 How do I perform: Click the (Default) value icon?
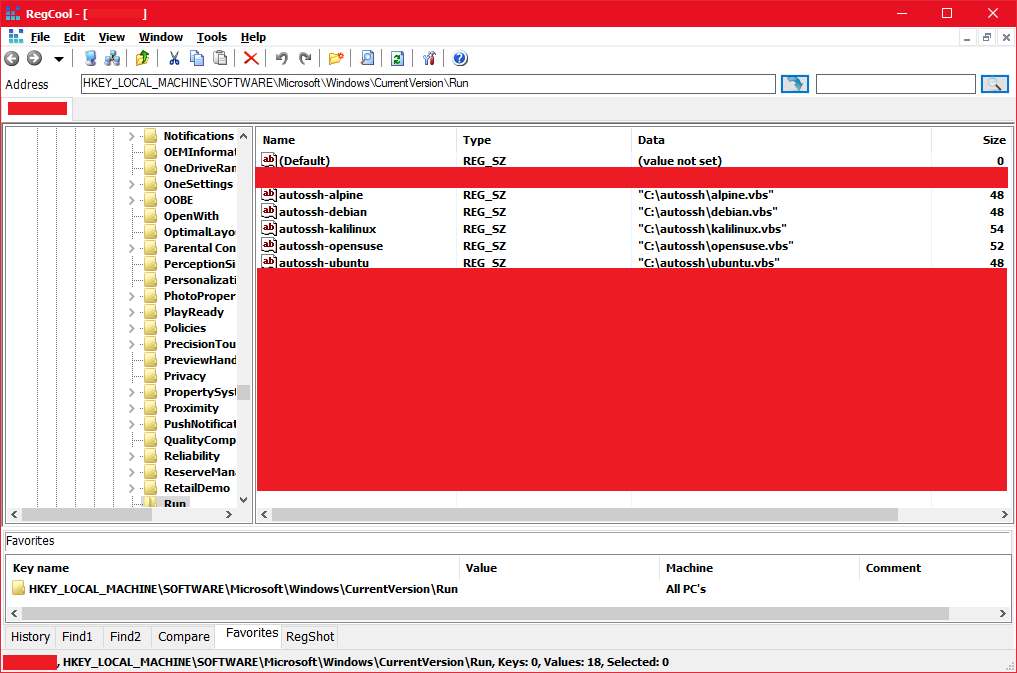[x=269, y=160]
